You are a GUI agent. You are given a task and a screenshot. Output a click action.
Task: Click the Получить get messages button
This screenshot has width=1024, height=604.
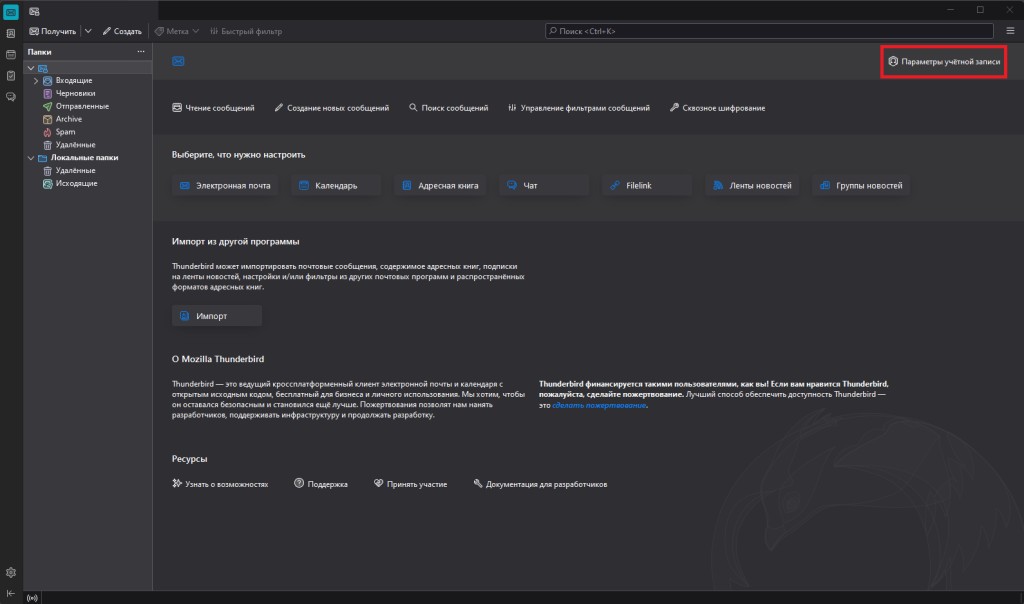pyautogui.click(x=53, y=31)
